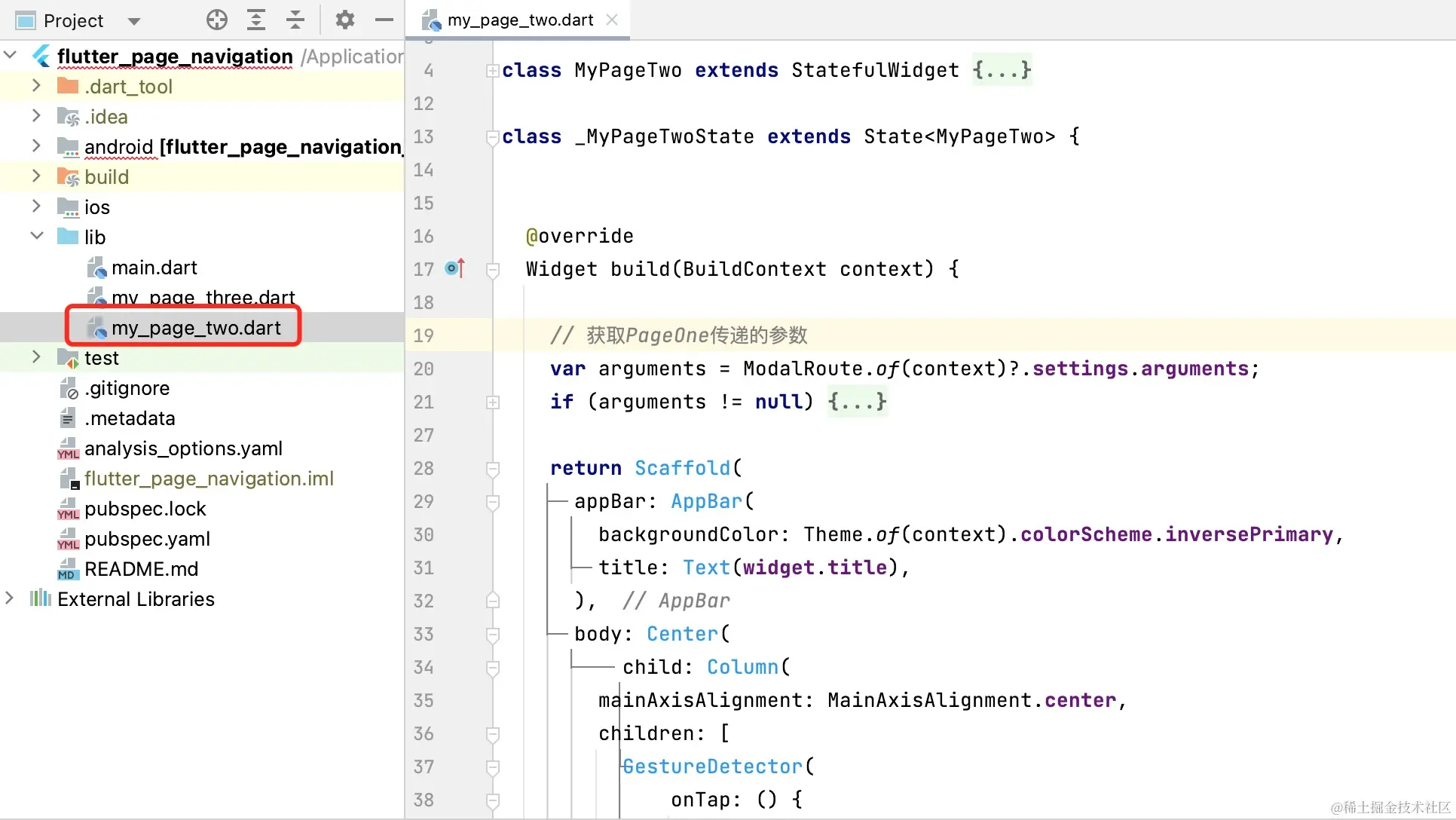The height and width of the screenshot is (820, 1456).
Task: Click the Flutter project icon beside flutter_page_navigation
Action: [41, 57]
